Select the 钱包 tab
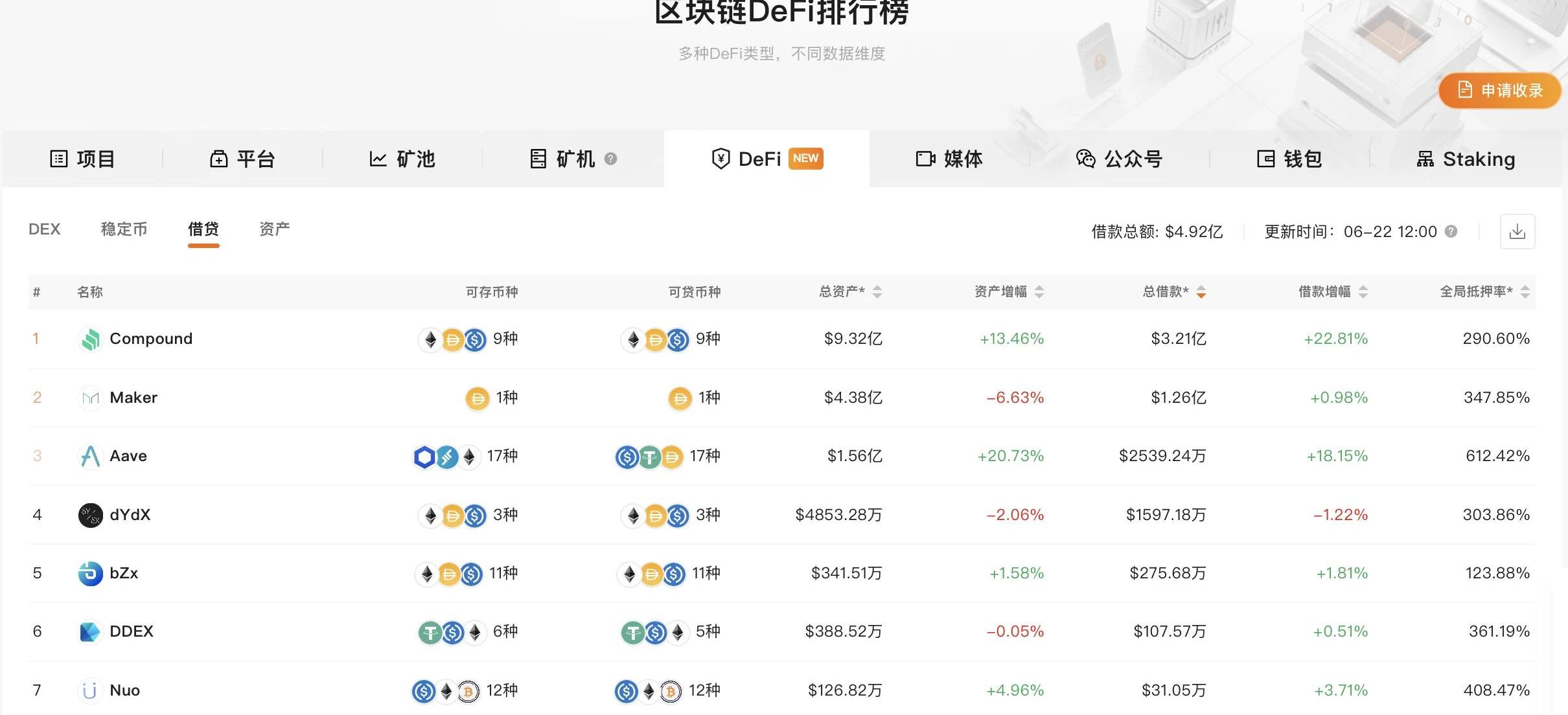The width and height of the screenshot is (1568, 715). [x=1289, y=159]
